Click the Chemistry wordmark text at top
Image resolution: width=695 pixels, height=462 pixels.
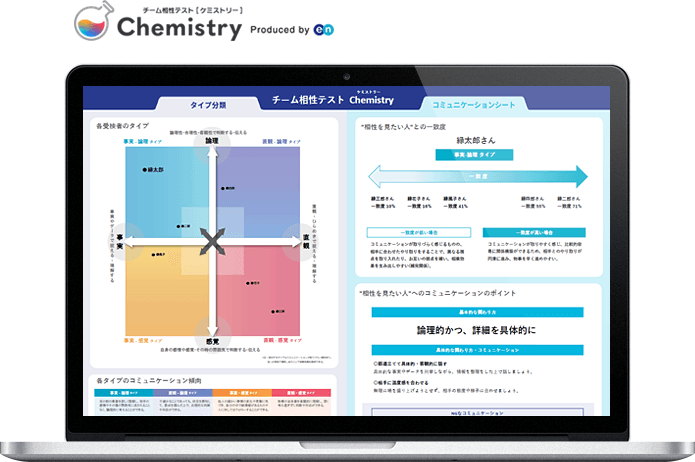(x=179, y=29)
